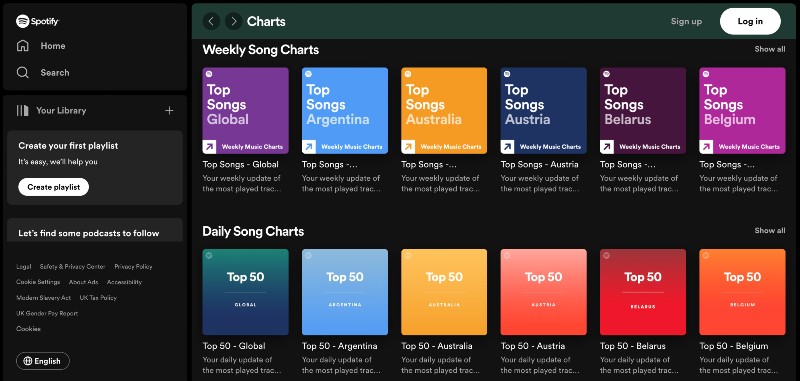Open the Cookies link
This screenshot has height=381, width=800.
click(x=28, y=328)
